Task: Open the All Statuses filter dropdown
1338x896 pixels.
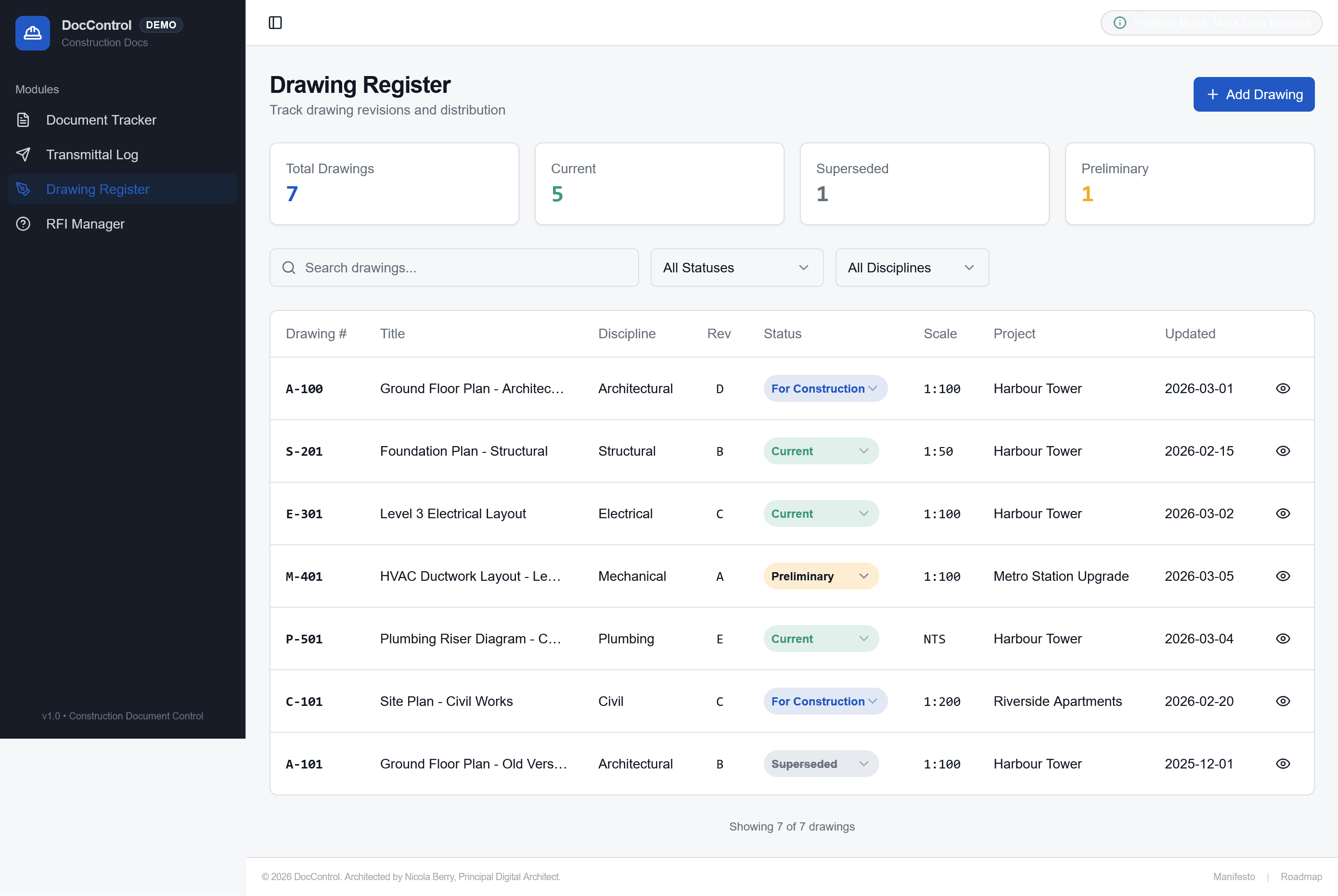Action: [736, 268]
